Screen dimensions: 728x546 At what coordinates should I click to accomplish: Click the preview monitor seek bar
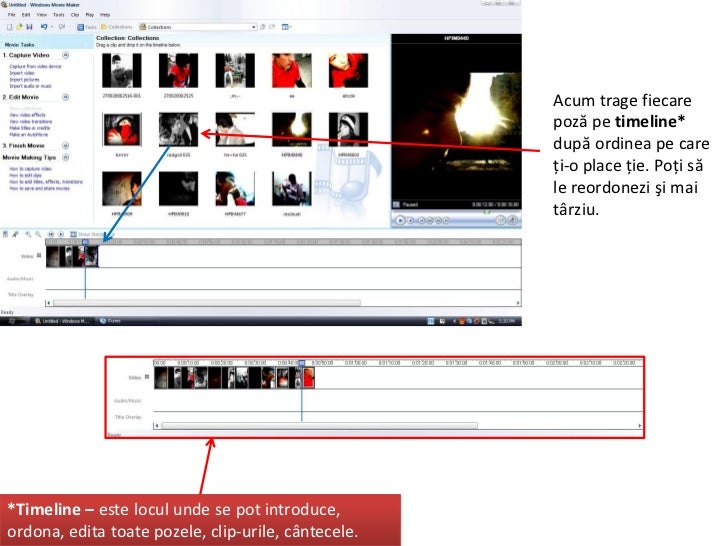456,212
